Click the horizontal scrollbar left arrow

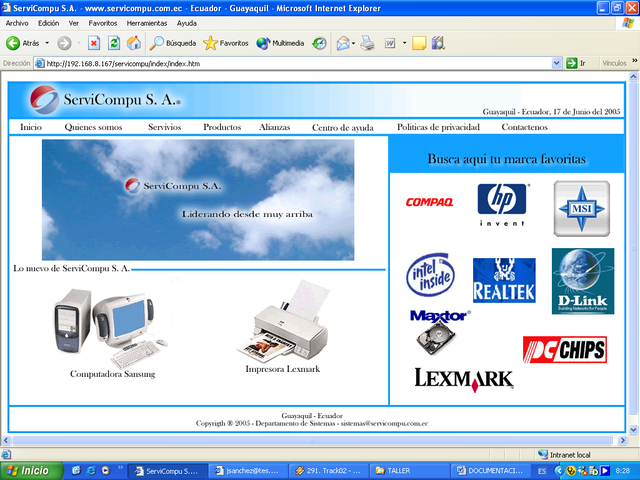[x=6, y=440]
